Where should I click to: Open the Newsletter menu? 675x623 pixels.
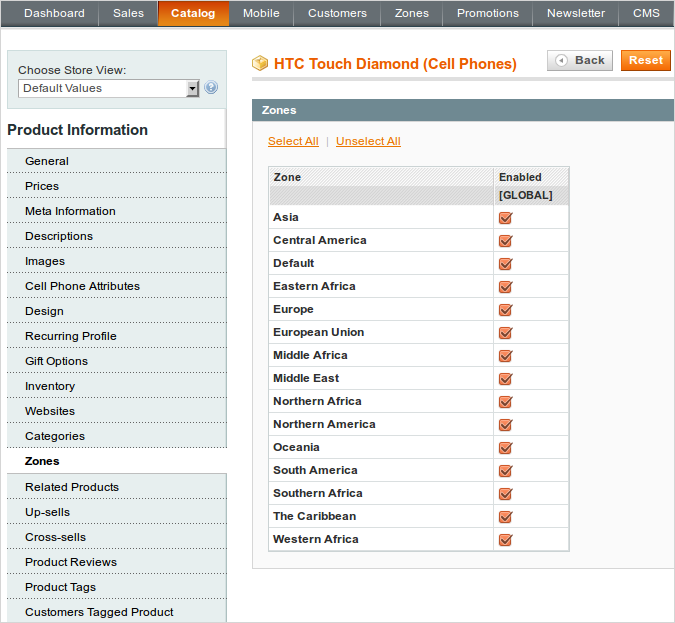click(576, 13)
